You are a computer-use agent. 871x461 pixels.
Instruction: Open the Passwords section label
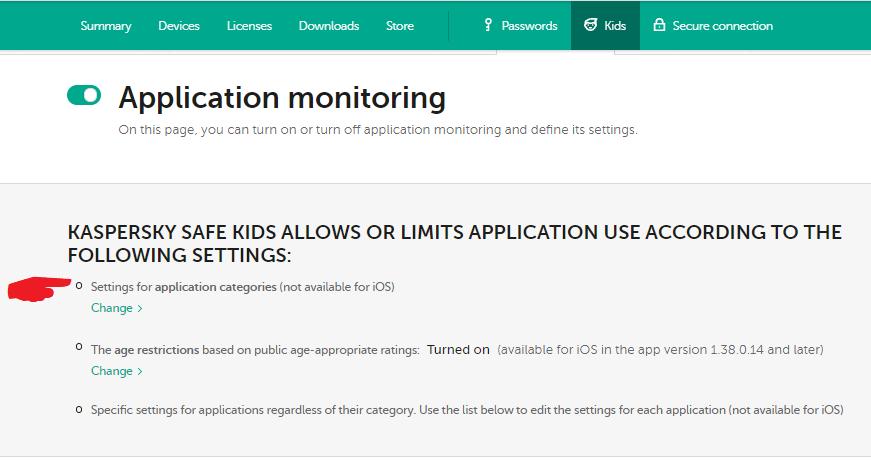[x=530, y=26]
